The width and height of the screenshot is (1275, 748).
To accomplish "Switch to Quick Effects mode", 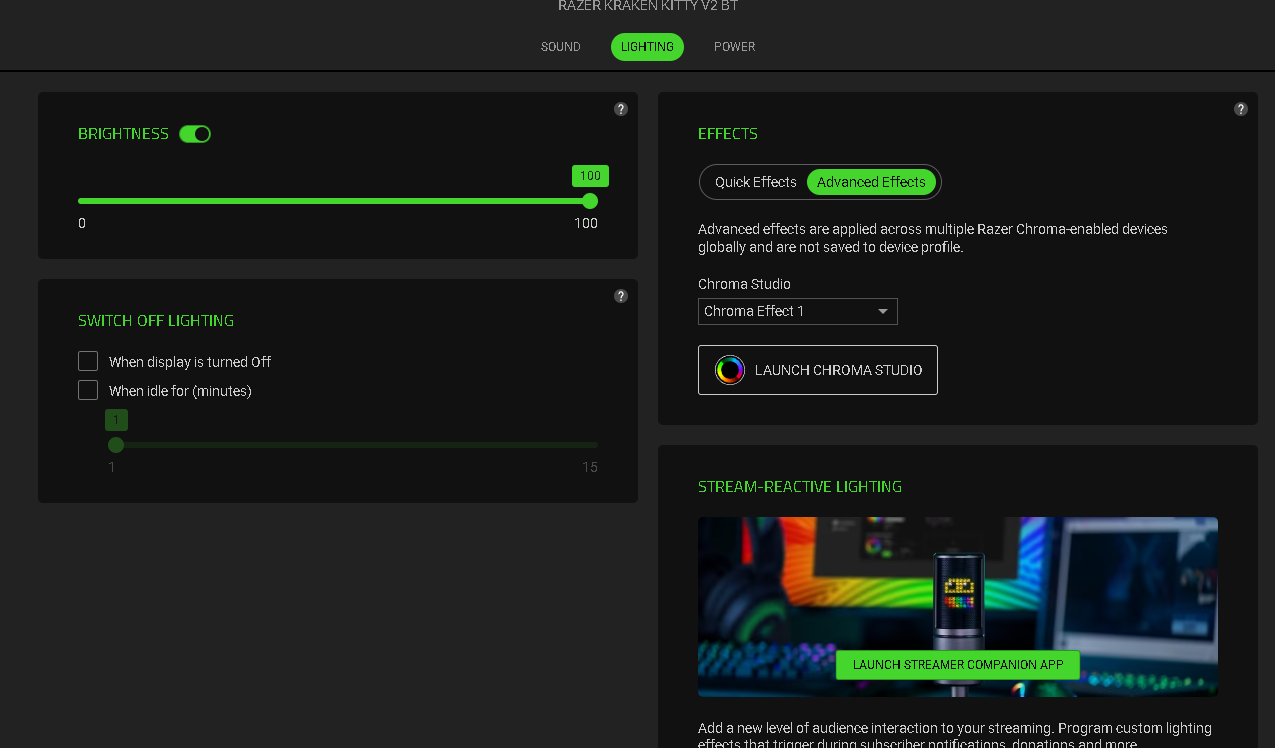I will point(755,182).
